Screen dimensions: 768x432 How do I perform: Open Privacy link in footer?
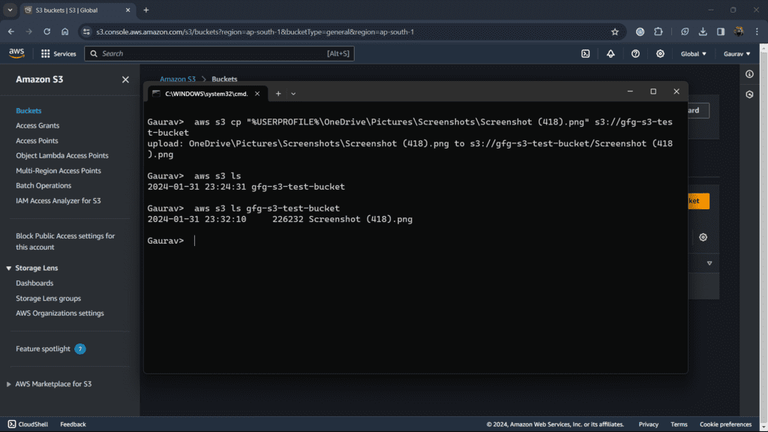click(648, 424)
